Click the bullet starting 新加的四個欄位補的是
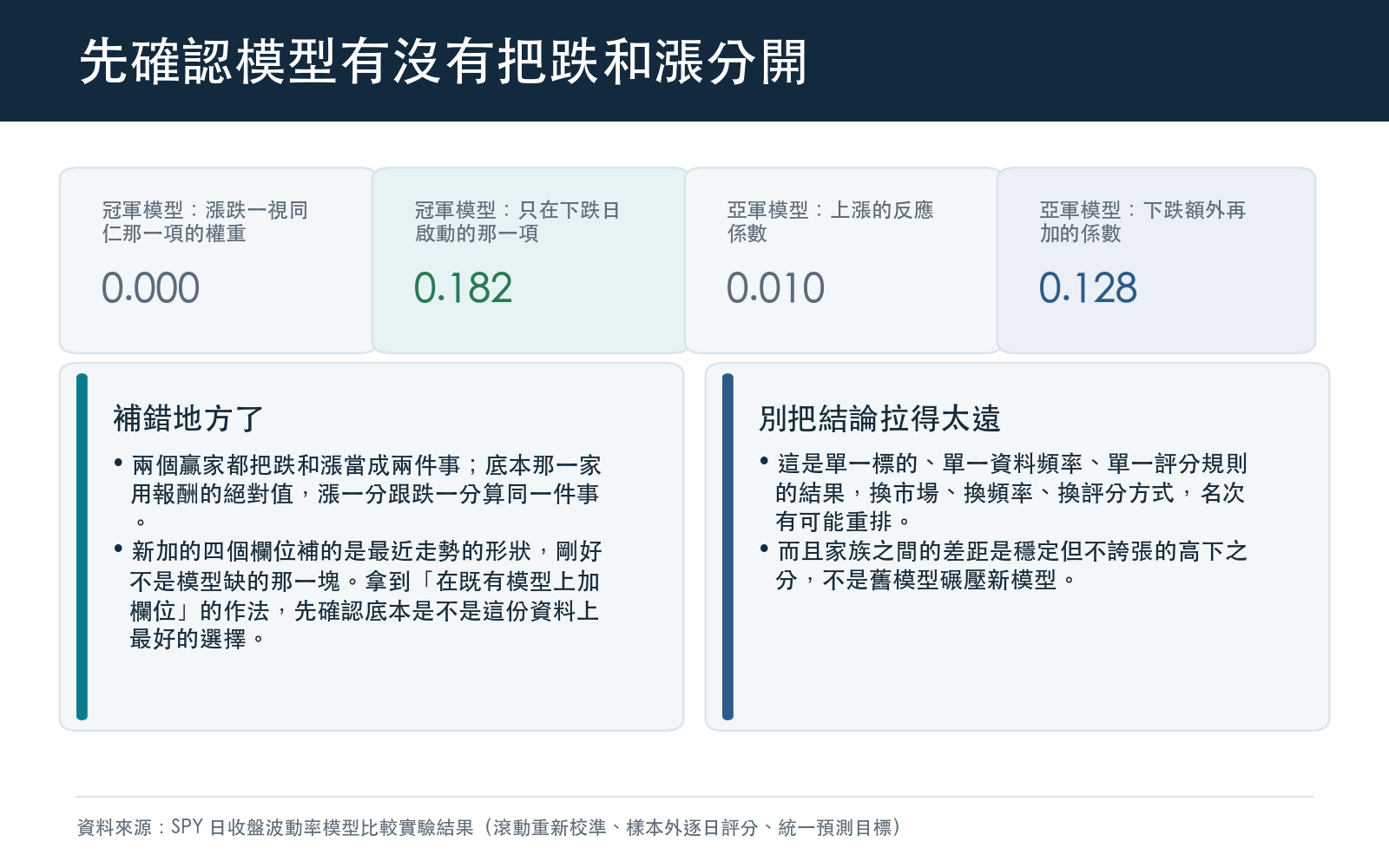The height and width of the screenshot is (868, 1389). click(x=358, y=595)
